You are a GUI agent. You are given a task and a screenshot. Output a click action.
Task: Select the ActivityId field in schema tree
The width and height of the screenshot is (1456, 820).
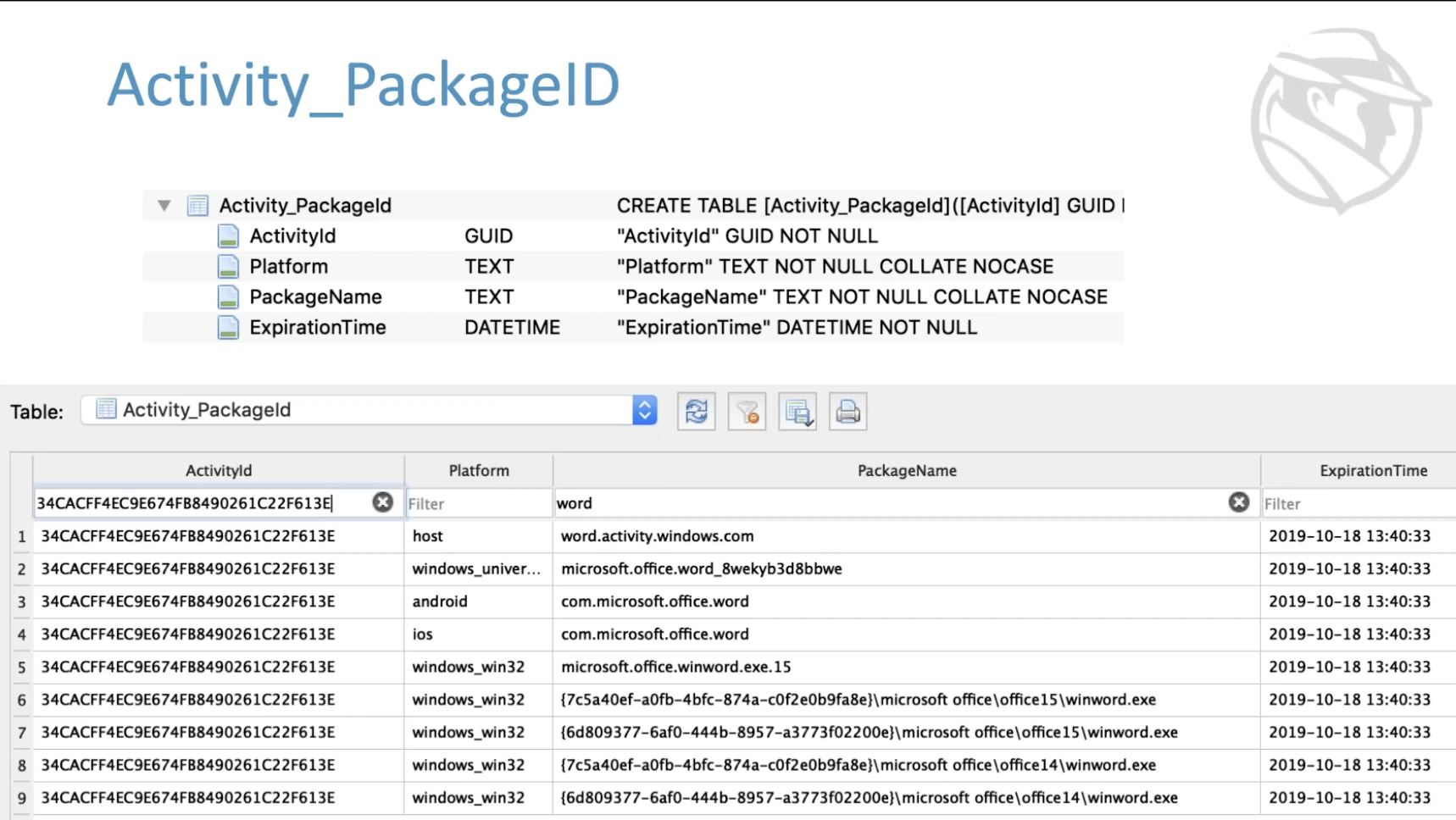pos(292,236)
